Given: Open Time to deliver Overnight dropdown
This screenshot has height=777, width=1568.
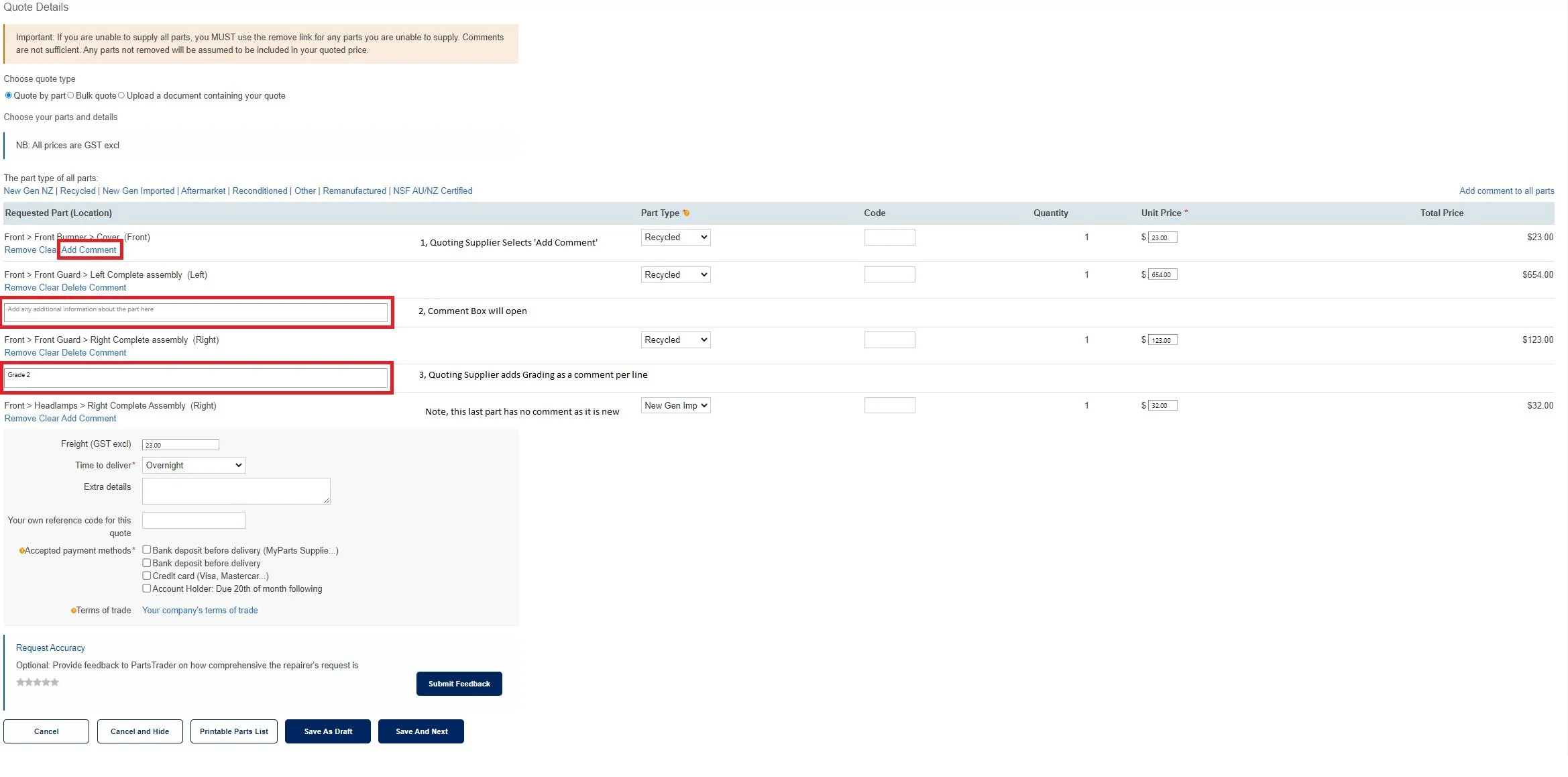Looking at the screenshot, I should pos(193,466).
